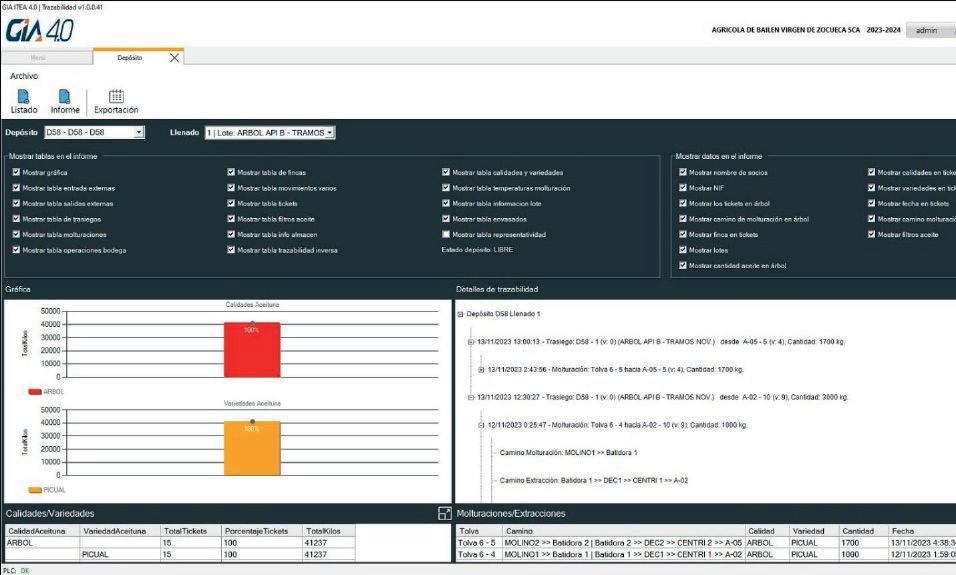Toggle Mostrar NIF checkbox
Image resolution: width=956 pixels, height=575 pixels.
(683, 188)
